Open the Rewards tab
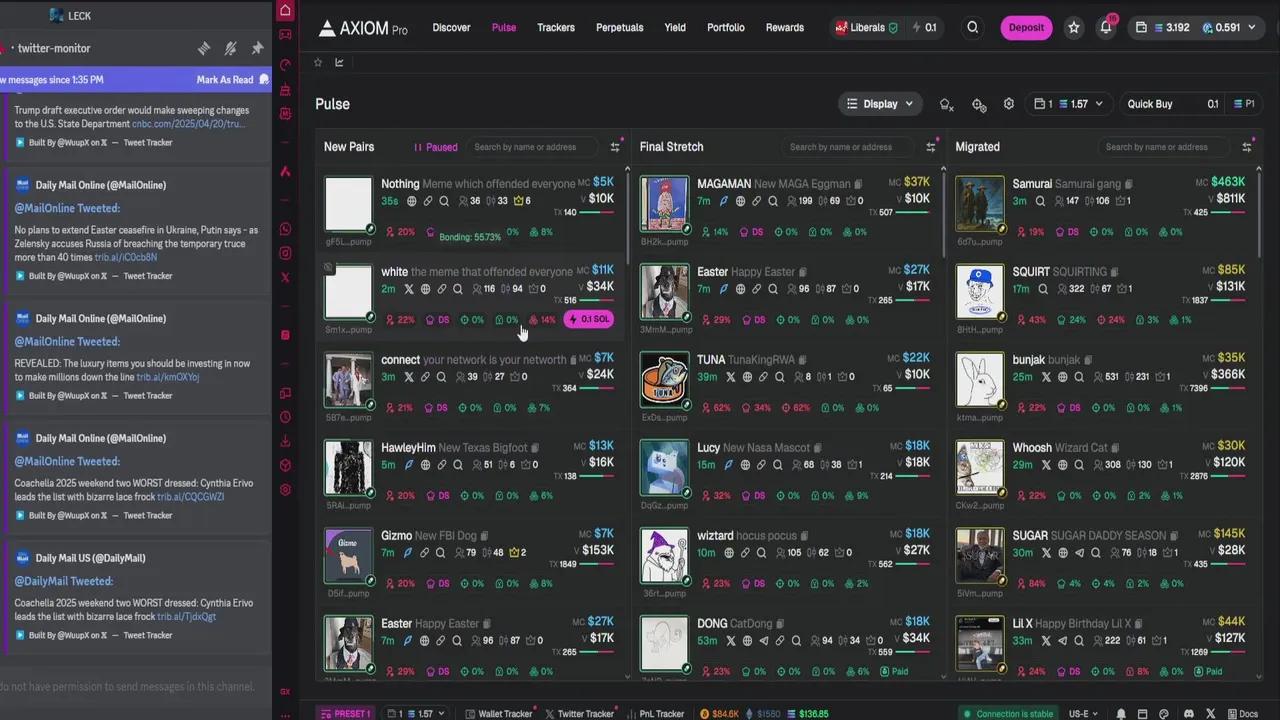1280x720 pixels. [x=785, y=28]
